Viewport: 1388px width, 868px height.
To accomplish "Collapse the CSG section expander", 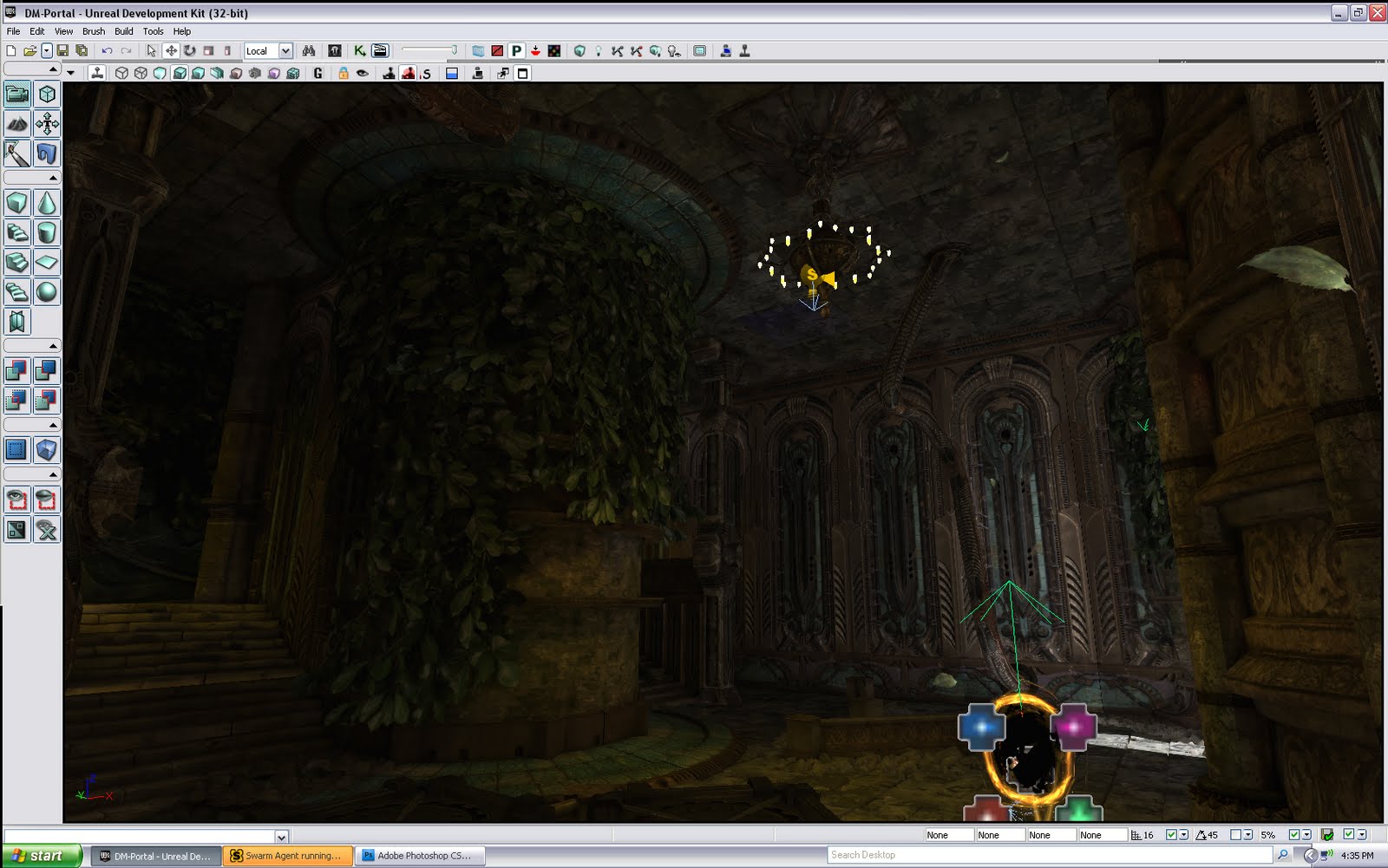I will tap(32, 346).
